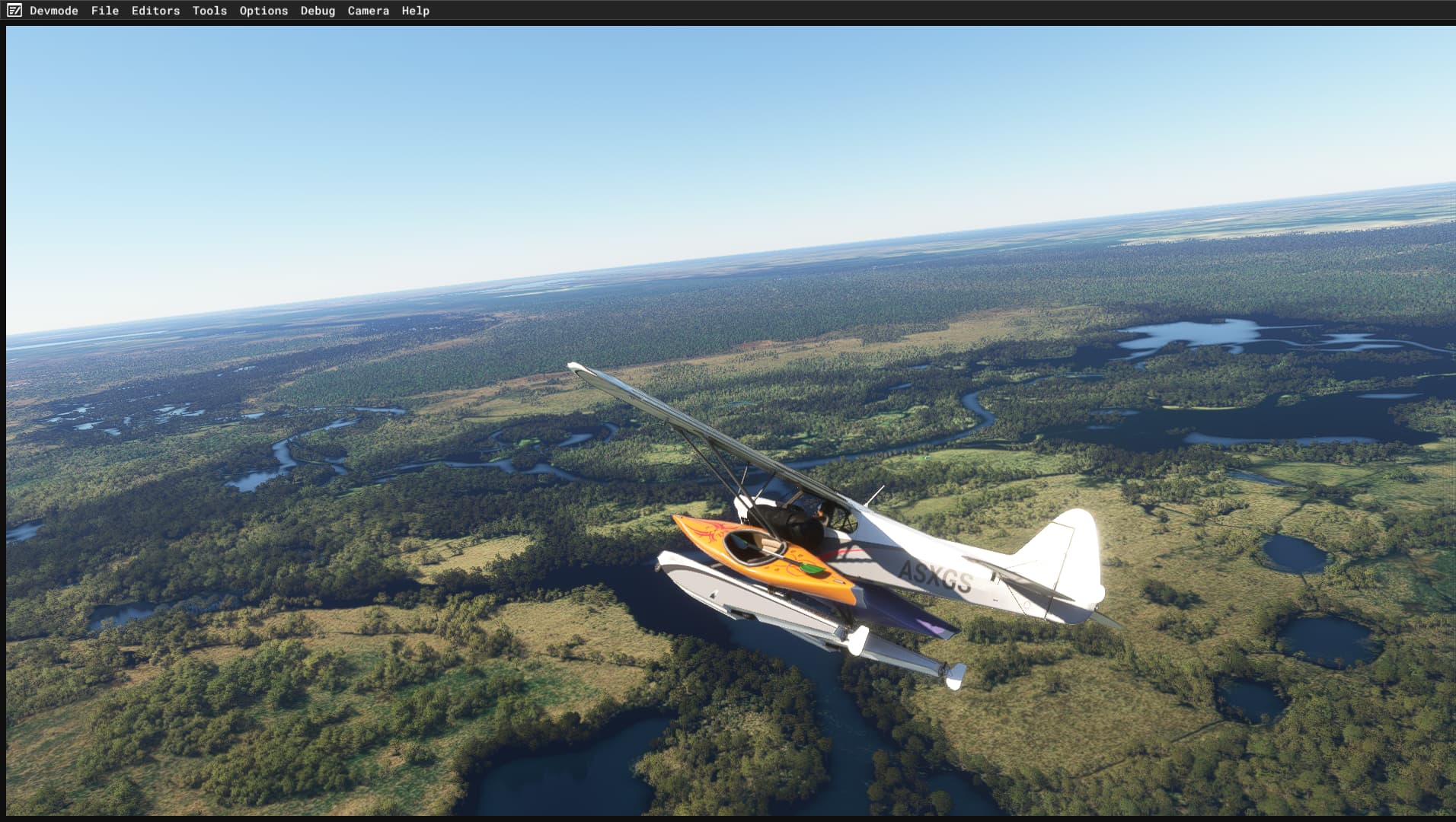This screenshot has width=1456, height=822.
Task: Click the seaplane's raised wing tip
Action: point(577,368)
